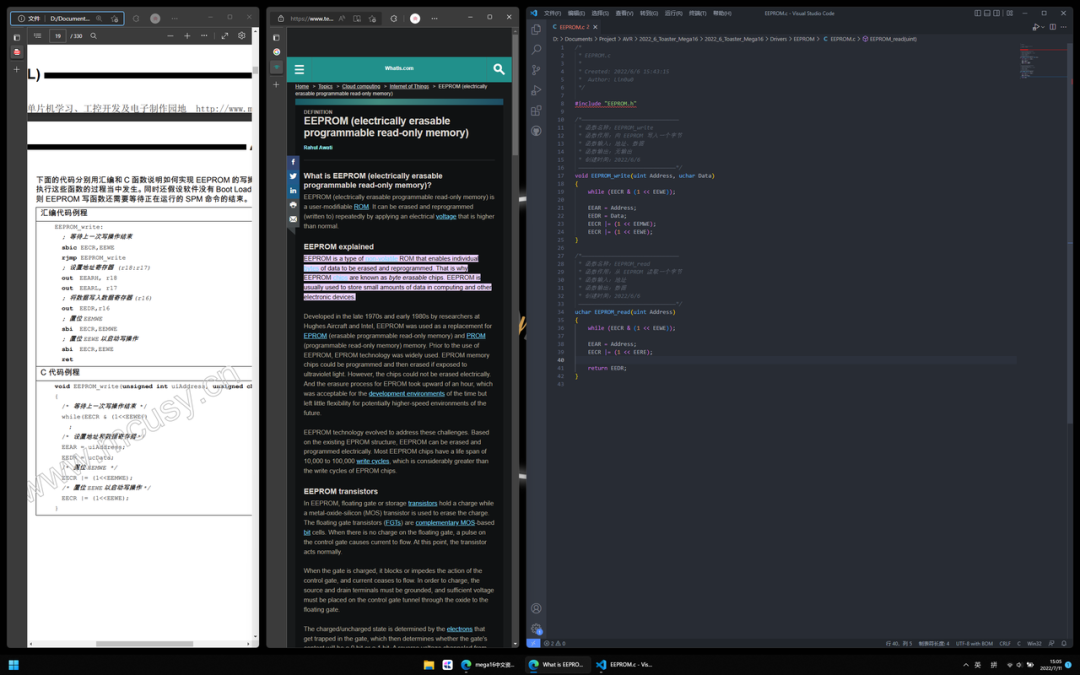The image size is (1080, 675).
Task: Open PDF viewer settings gear
Action: tap(241, 36)
